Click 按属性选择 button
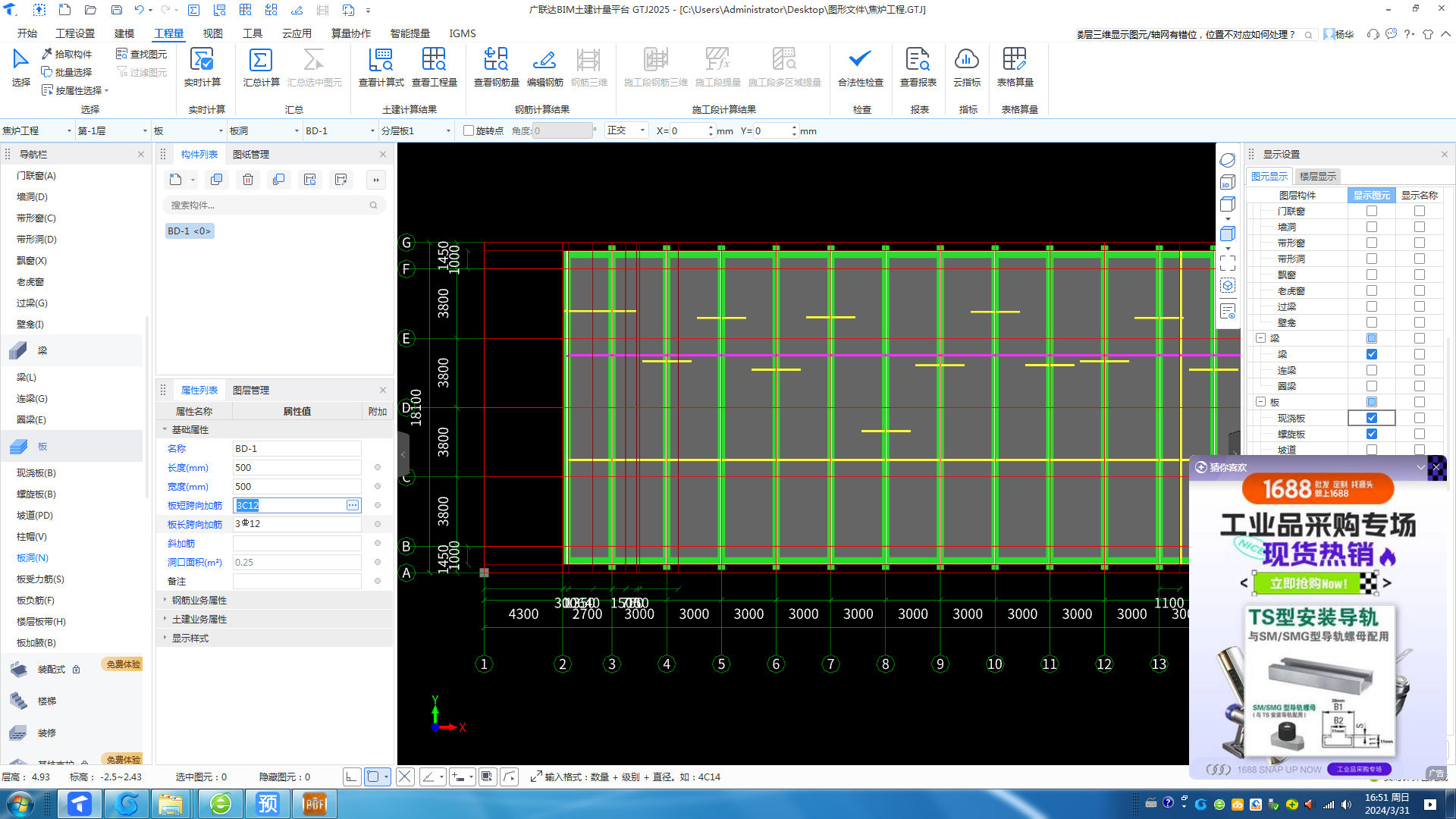The width and height of the screenshot is (1456, 819). coord(75,90)
